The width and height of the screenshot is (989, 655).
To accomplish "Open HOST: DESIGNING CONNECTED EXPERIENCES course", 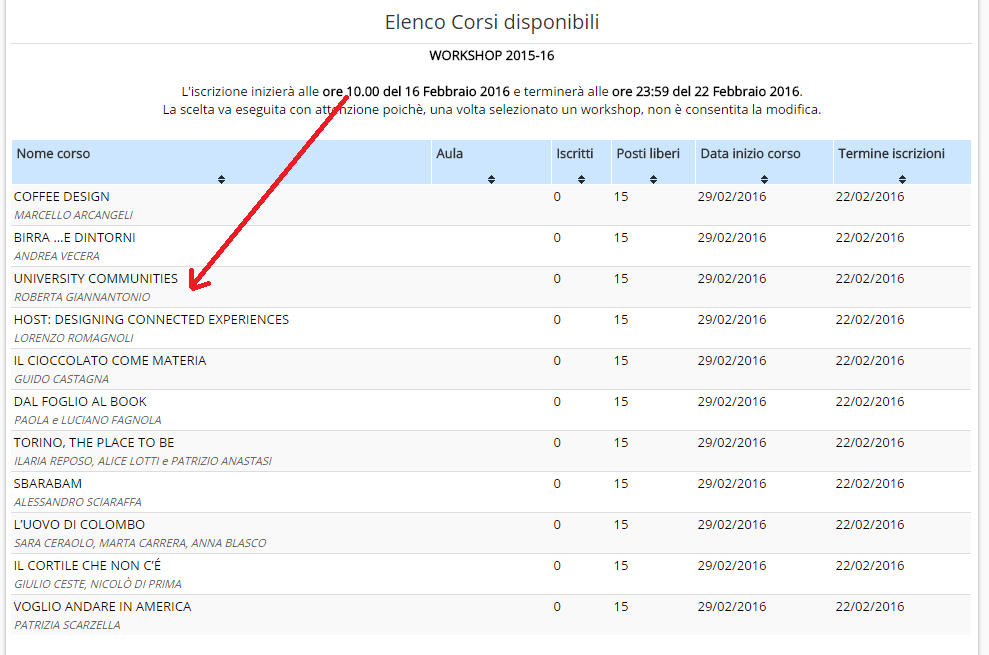I will point(151,320).
